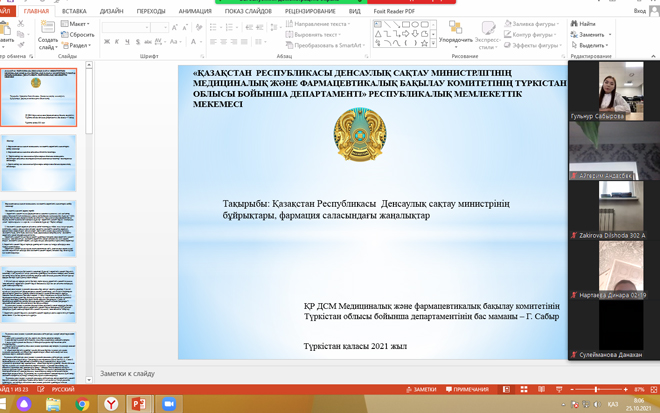Viewport: 660px width, 413px height.
Task: Open the ВСТАВКА ribbon tab
Action: 74,11
